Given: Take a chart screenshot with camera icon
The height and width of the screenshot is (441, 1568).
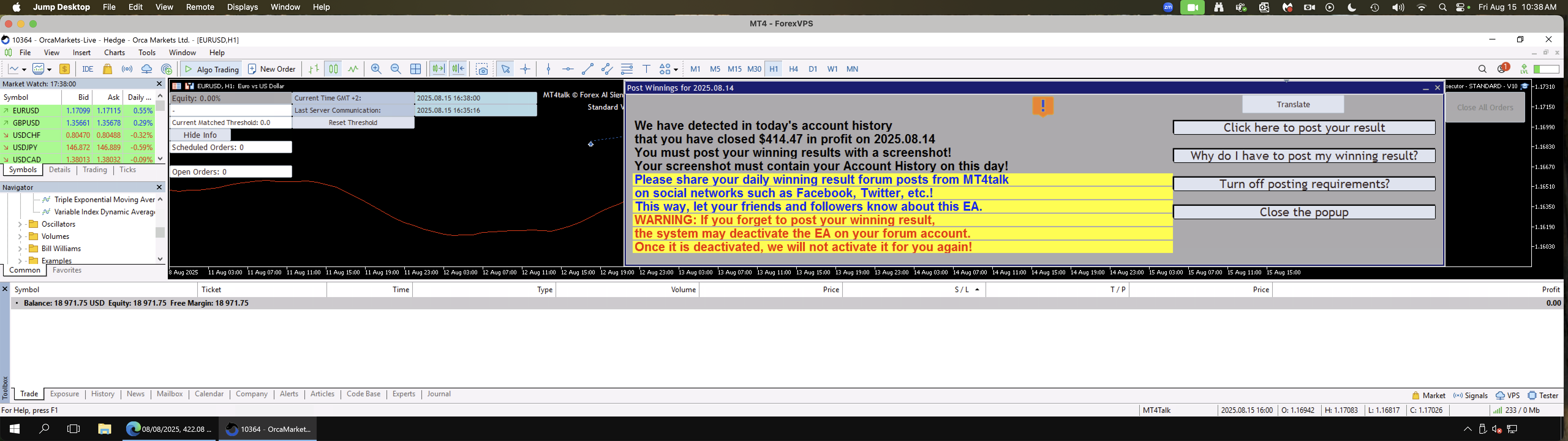Looking at the screenshot, I should (x=482, y=69).
